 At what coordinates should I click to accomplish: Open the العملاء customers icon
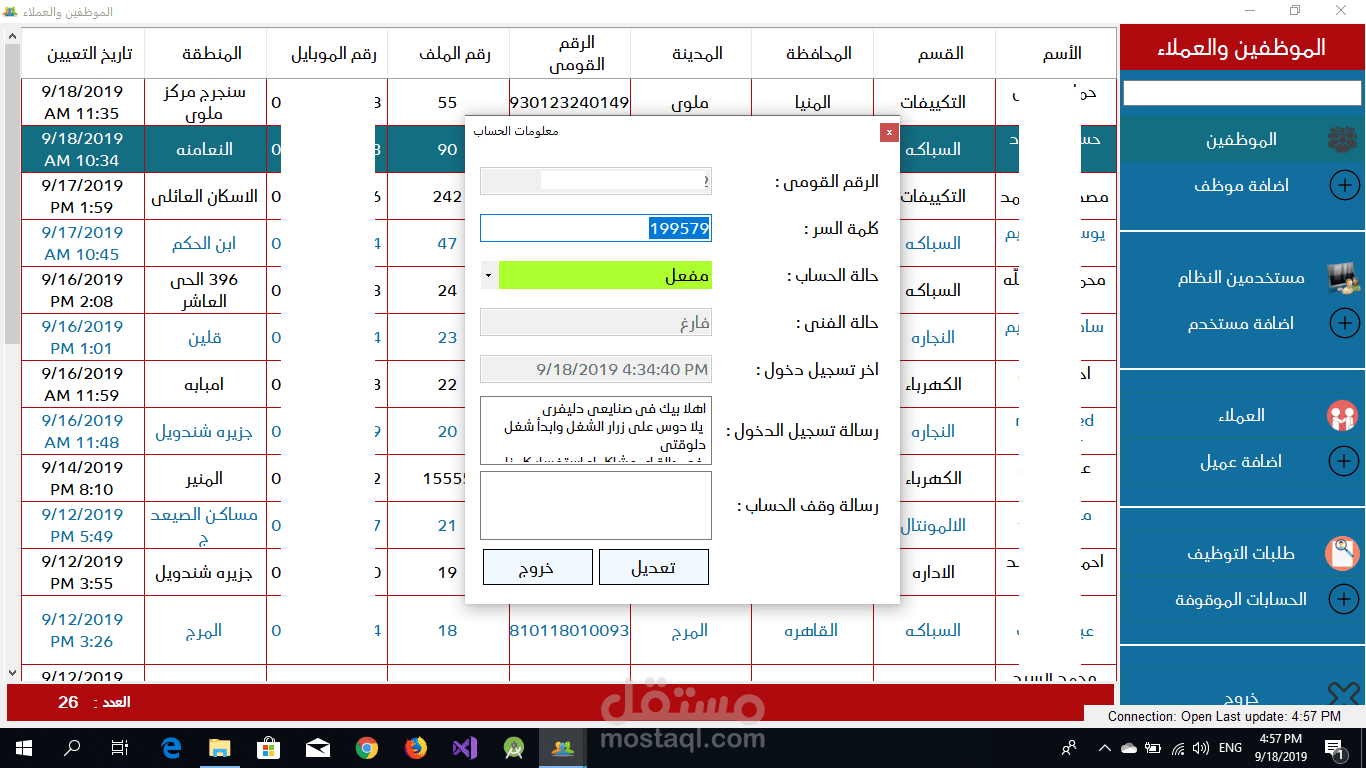(1342, 416)
